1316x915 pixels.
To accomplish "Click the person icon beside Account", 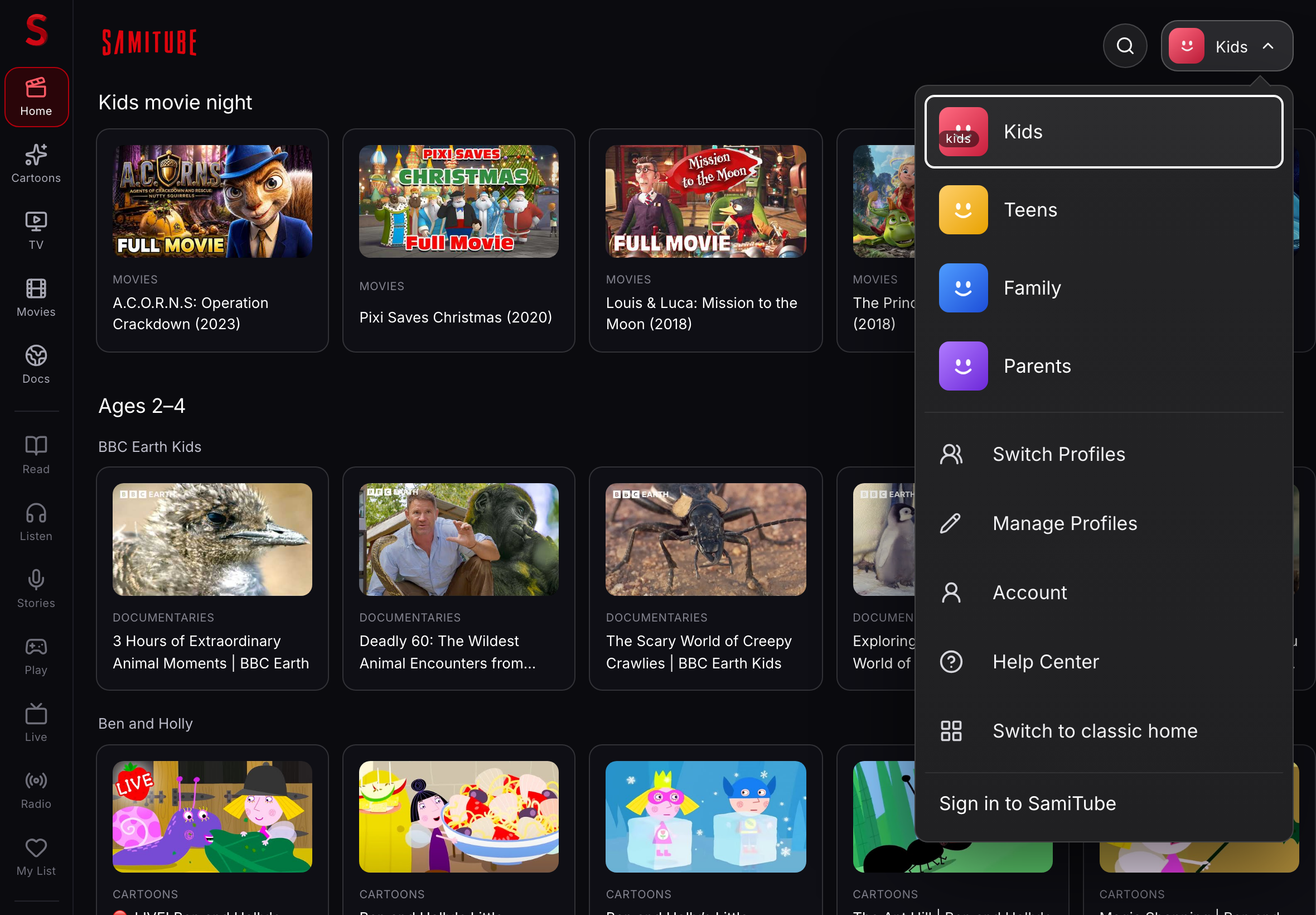I will (951, 592).
